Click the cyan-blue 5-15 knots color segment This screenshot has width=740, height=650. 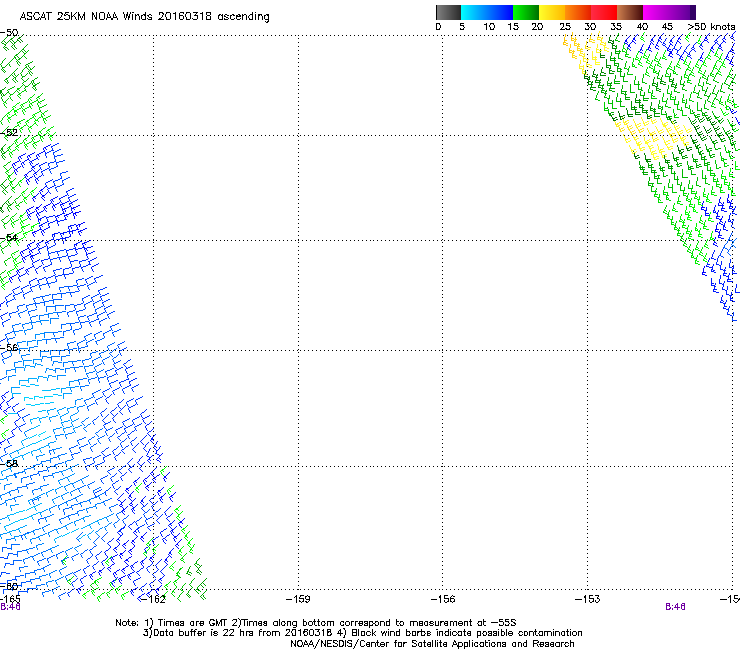tap(487, 12)
